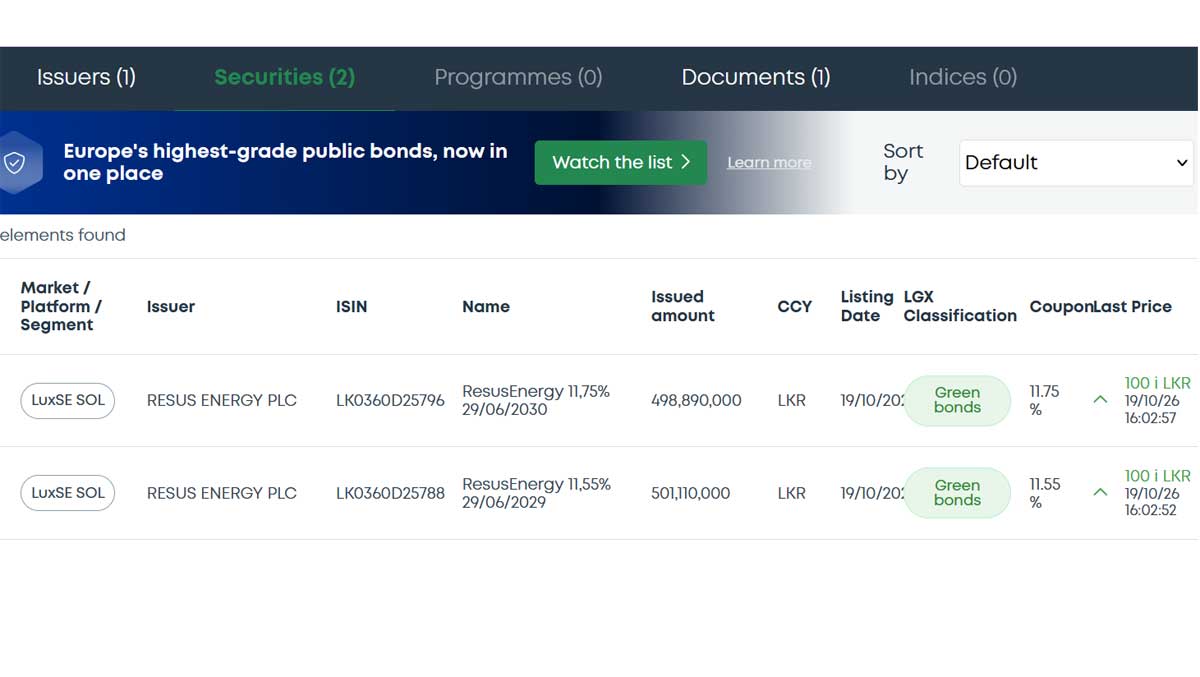The image size is (1200, 677).
Task: Click last price timestamp 16:02:52
Action: 1151,511
